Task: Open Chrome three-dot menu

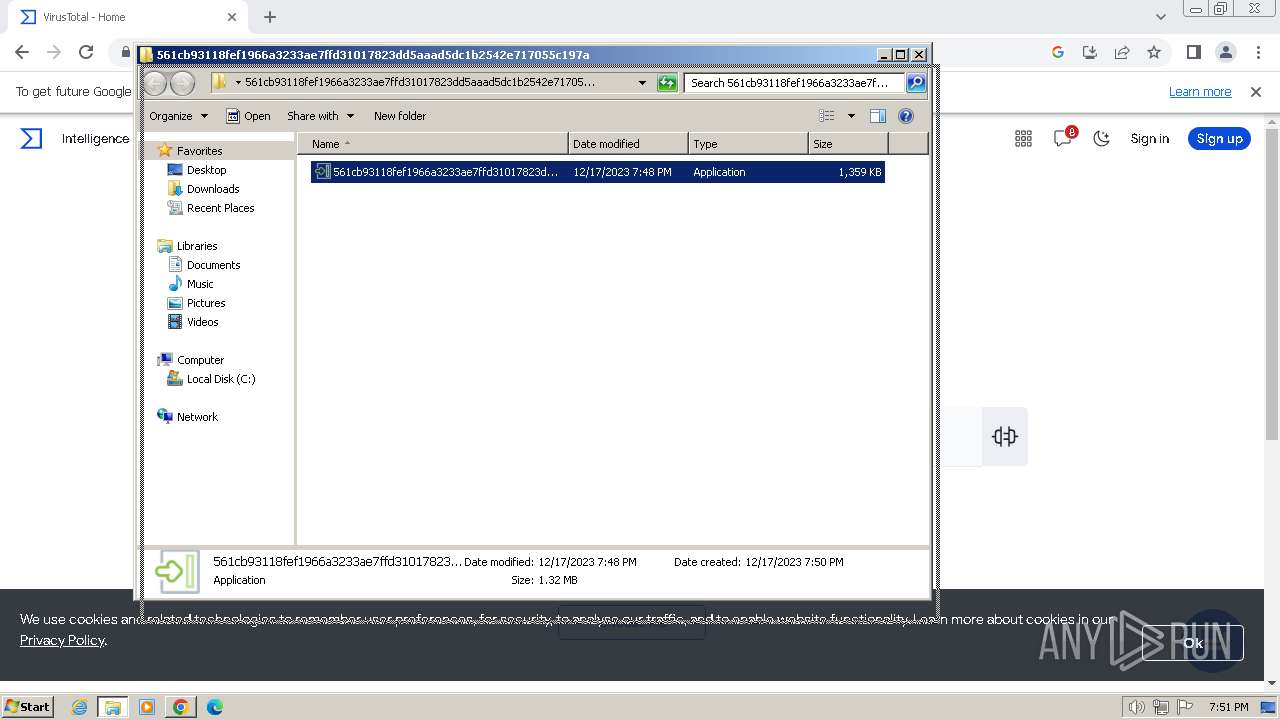Action: click(x=1258, y=52)
